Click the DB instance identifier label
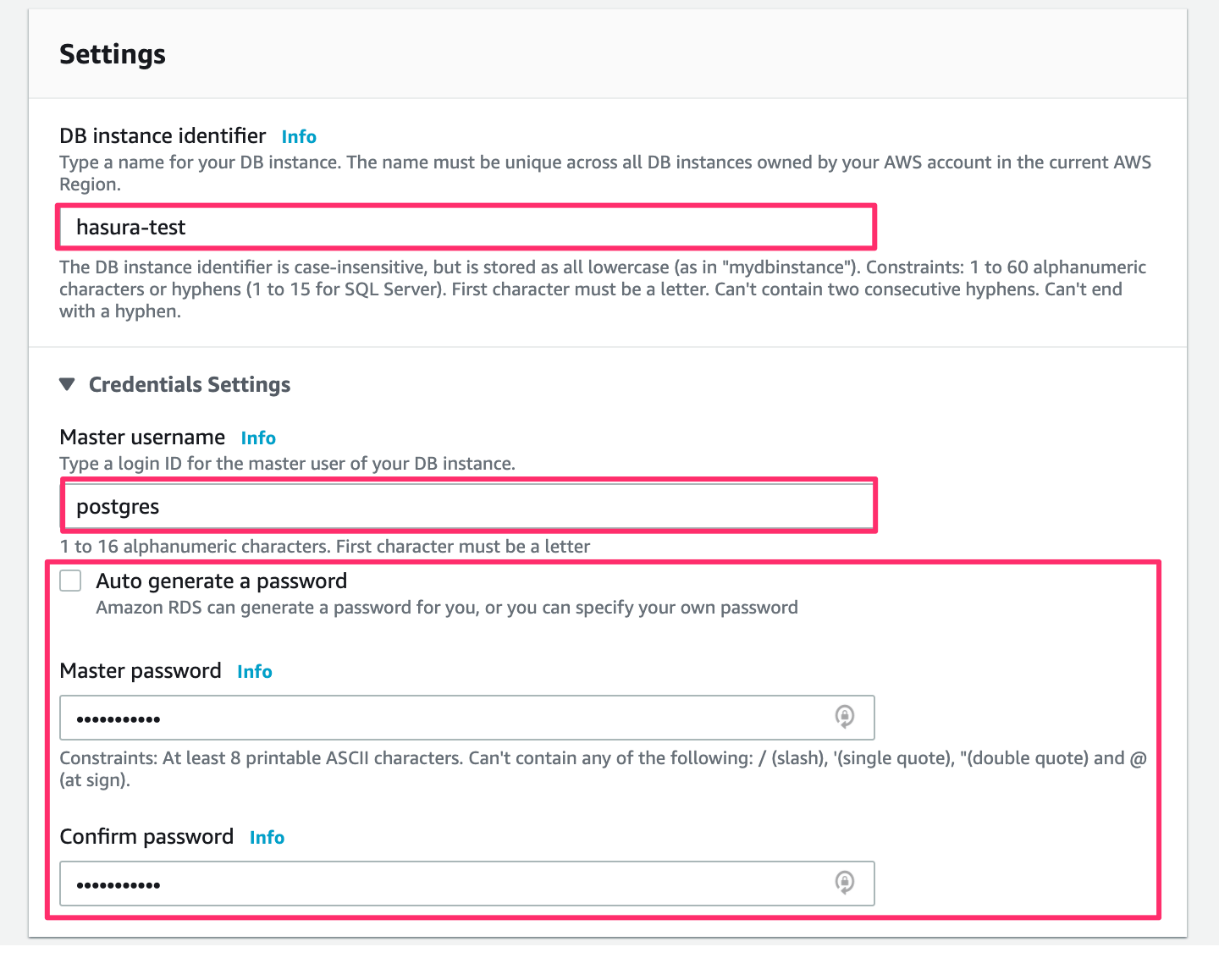Image resolution: width=1219 pixels, height=980 pixels. pos(162,135)
